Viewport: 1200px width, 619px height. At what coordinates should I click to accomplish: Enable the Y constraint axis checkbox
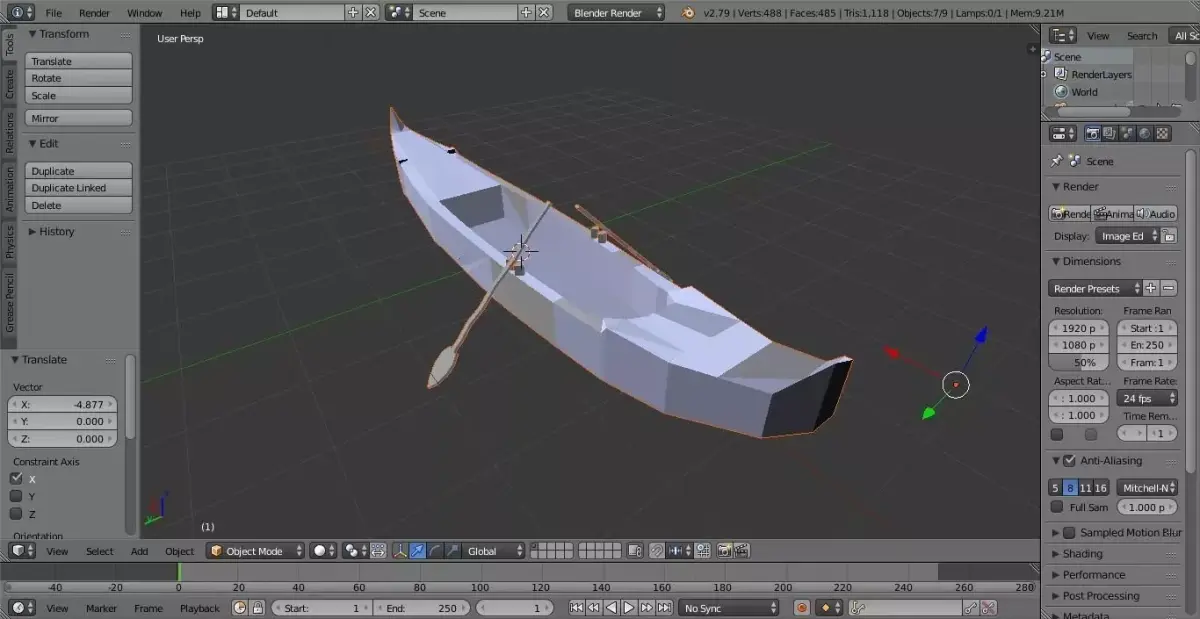[x=16, y=496]
